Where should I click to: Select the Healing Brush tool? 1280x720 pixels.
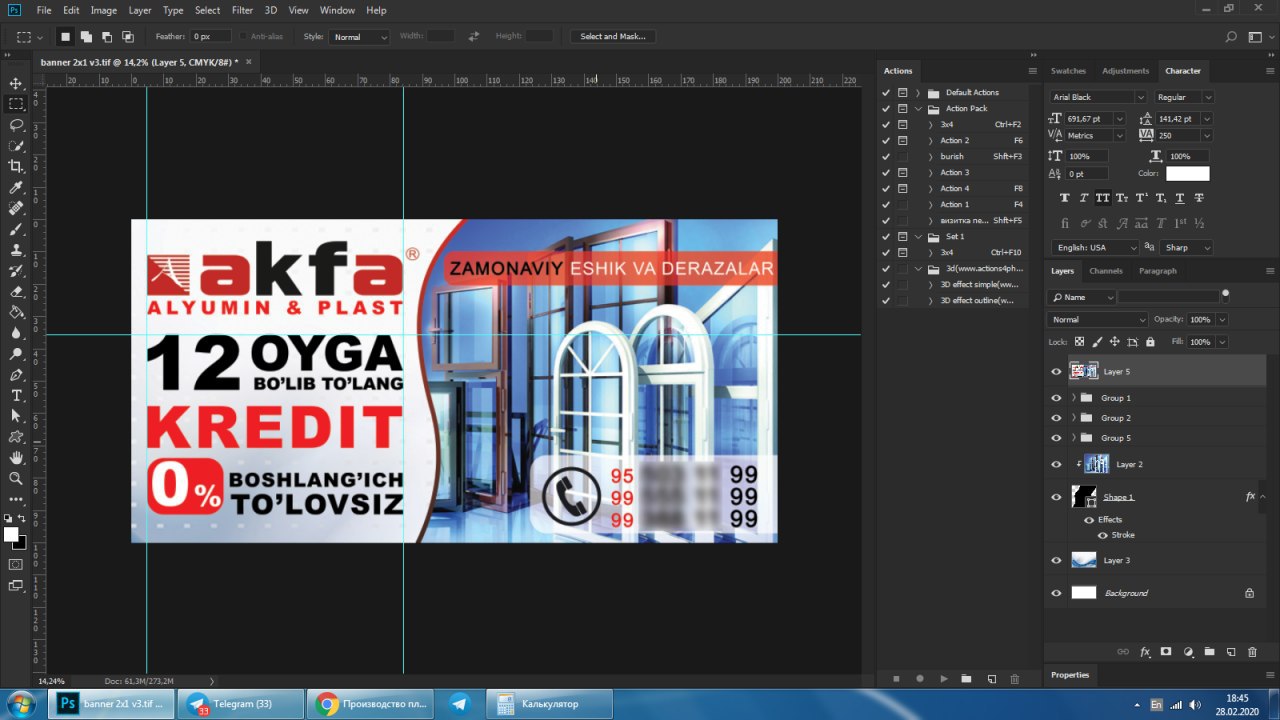click(16, 208)
